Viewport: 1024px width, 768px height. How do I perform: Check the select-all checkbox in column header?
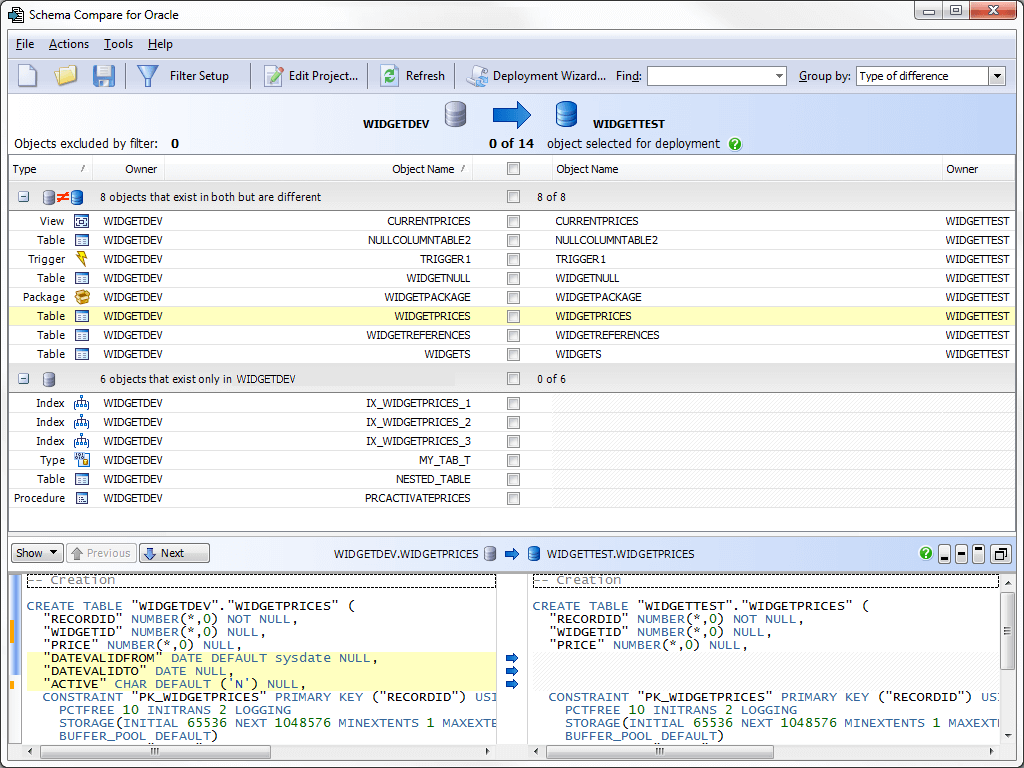coord(513,168)
